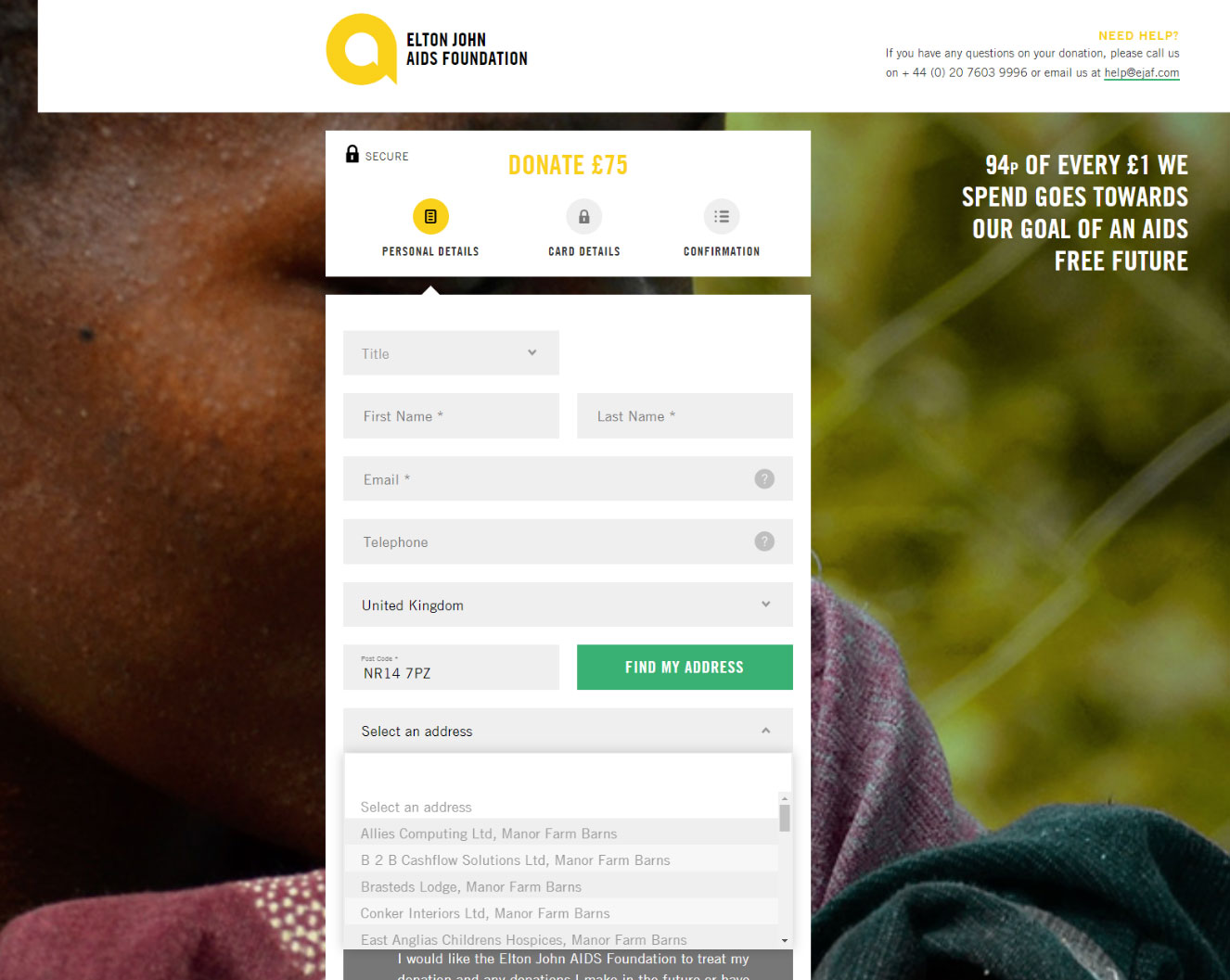Image resolution: width=1230 pixels, height=980 pixels.
Task: Click the Personal Details step icon
Action: pos(430,216)
